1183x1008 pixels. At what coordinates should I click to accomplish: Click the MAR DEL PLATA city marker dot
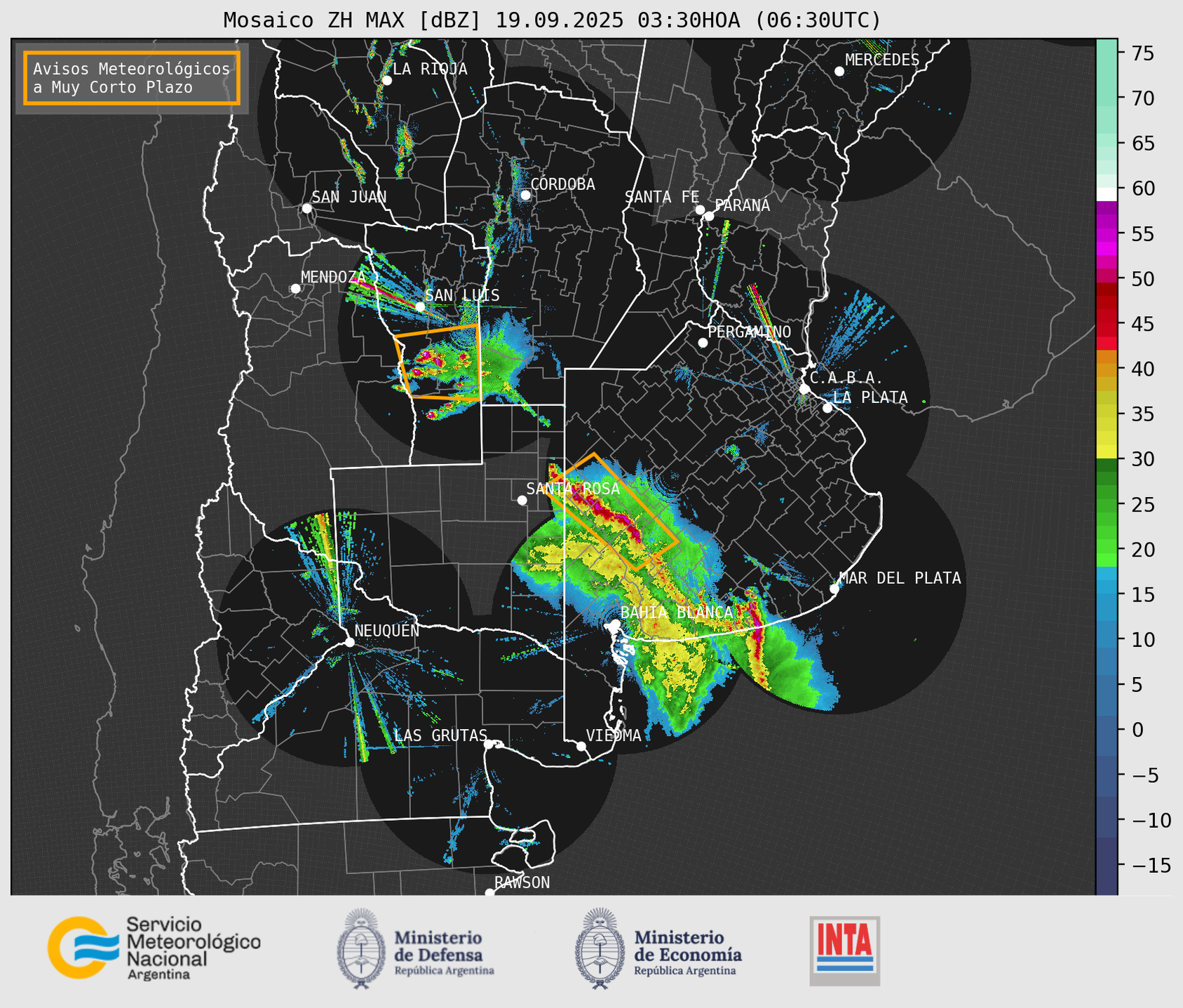coord(834,589)
